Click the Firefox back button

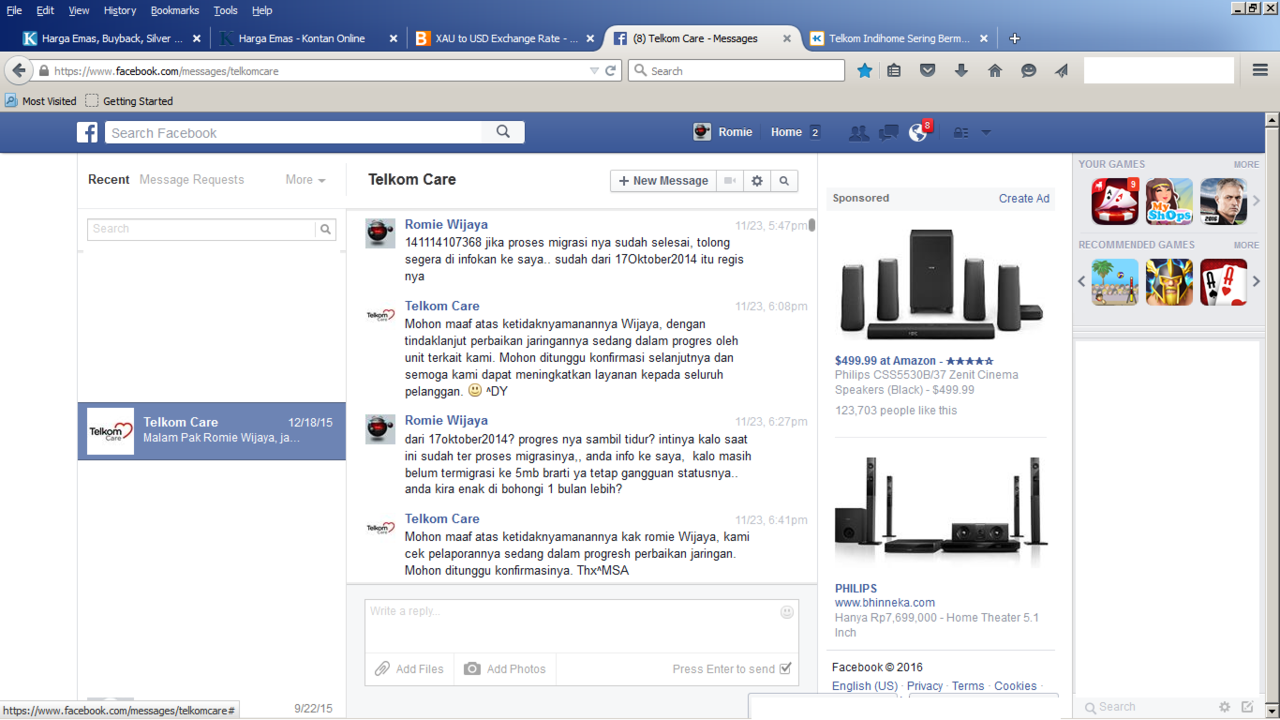[19, 71]
